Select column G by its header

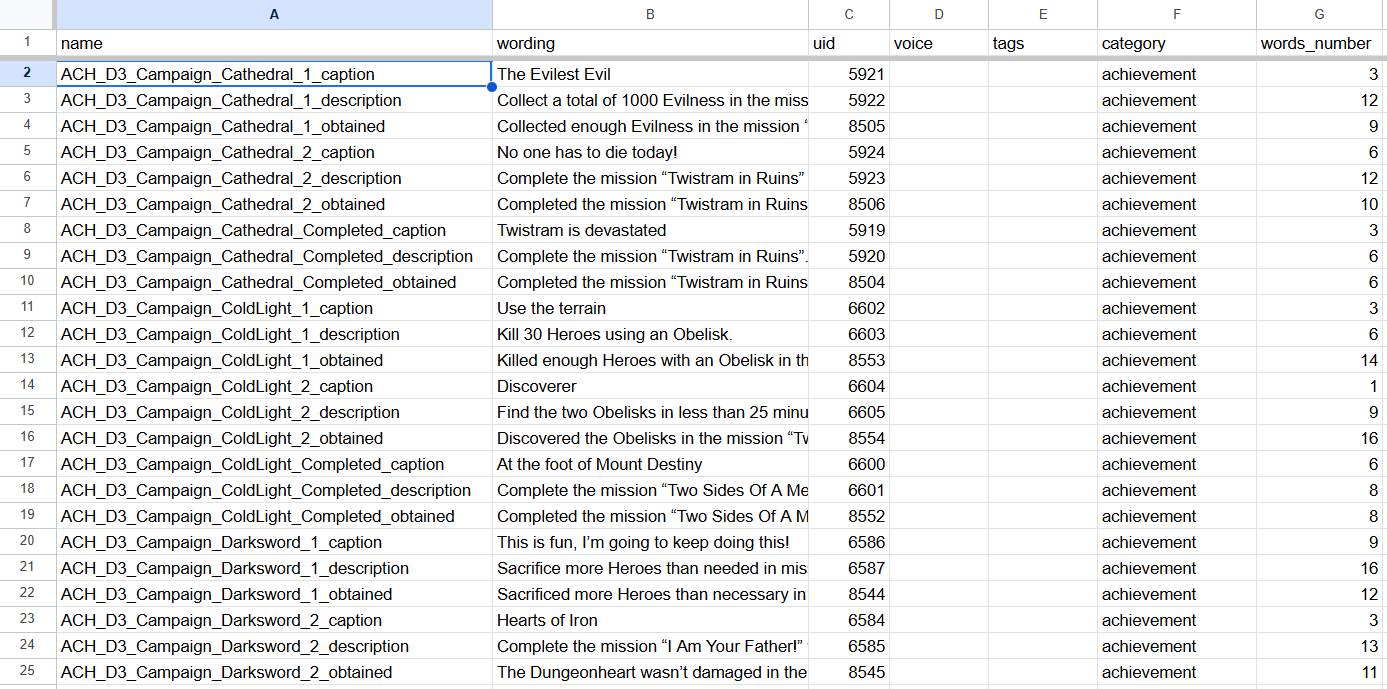click(x=1320, y=14)
